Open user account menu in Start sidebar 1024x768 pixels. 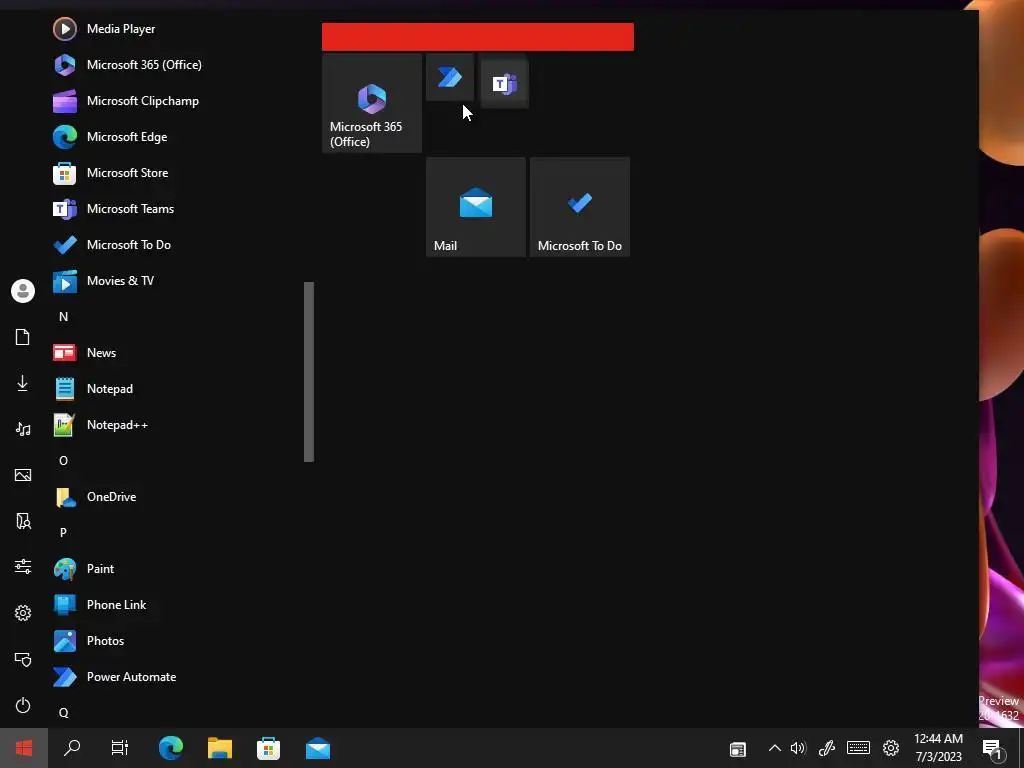(x=23, y=291)
